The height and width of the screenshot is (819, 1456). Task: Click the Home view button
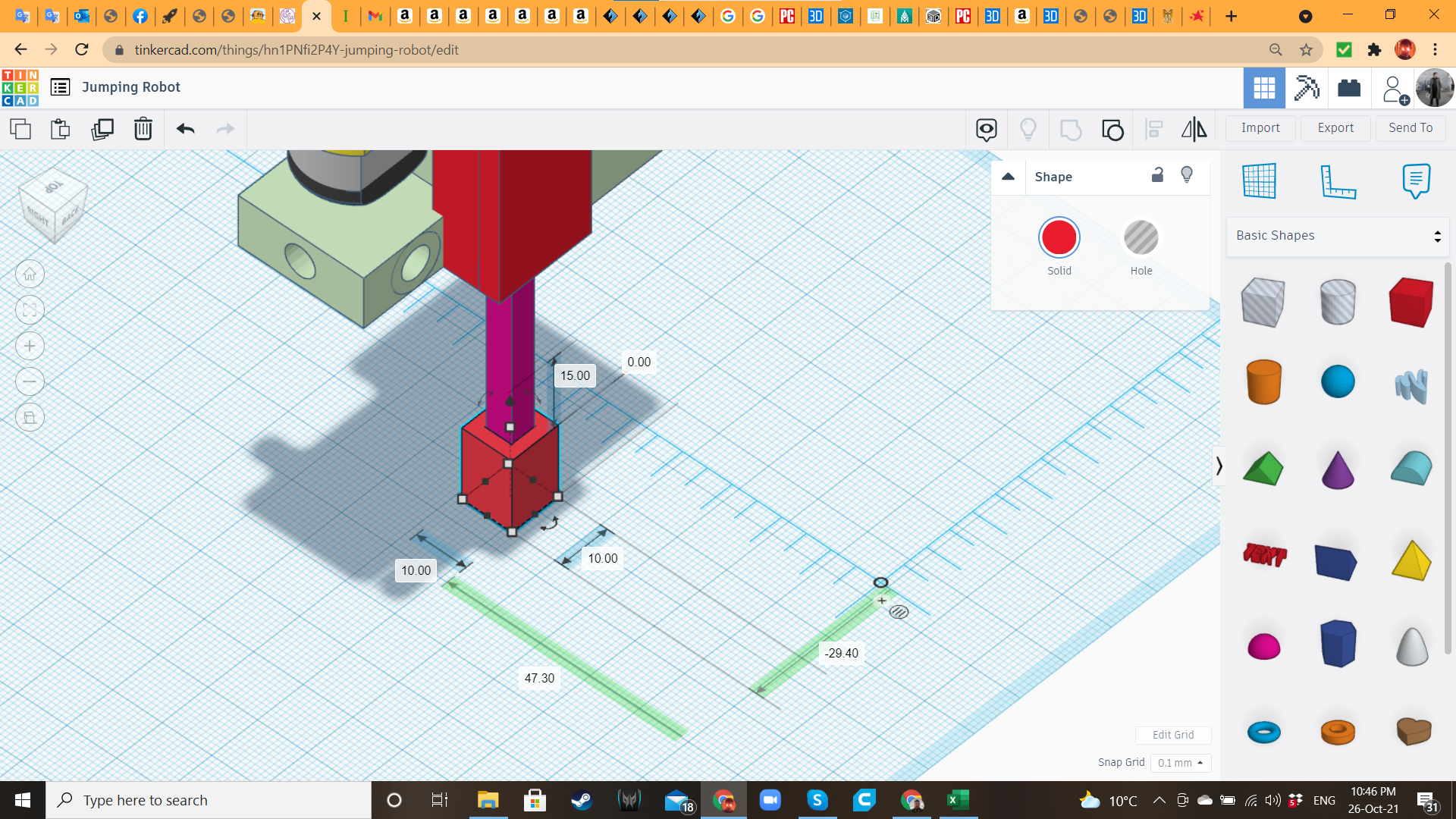tap(30, 275)
